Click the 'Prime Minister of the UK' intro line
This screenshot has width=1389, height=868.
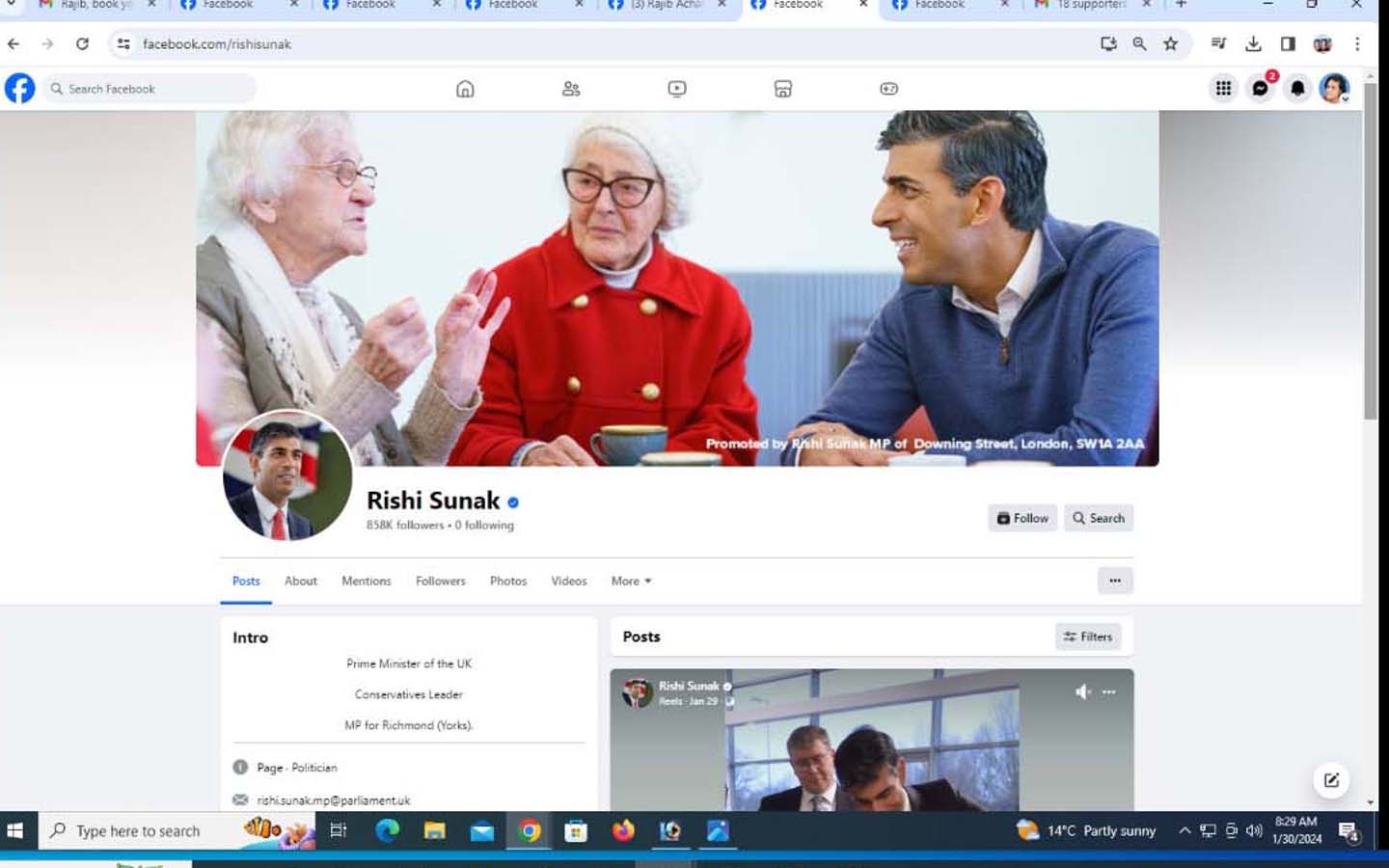(x=409, y=664)
